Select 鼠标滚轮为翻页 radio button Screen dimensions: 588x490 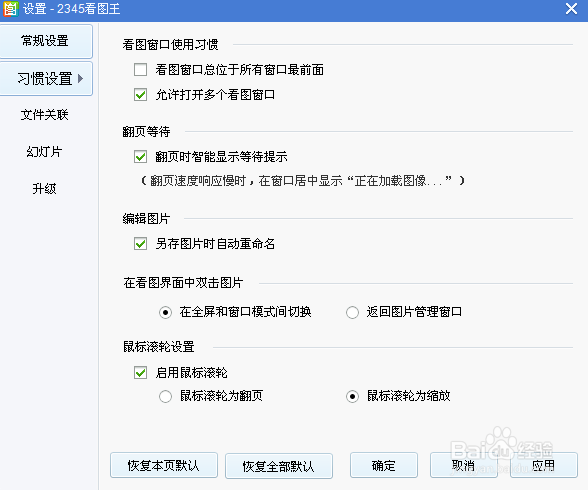pyautogui.click(x=165, y=396)
